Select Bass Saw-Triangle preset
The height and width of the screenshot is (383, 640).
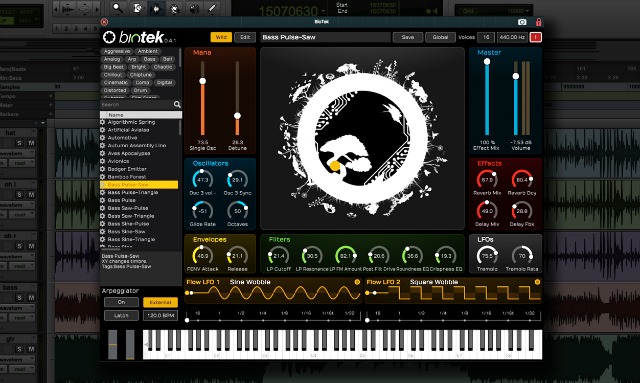(131, 216)
